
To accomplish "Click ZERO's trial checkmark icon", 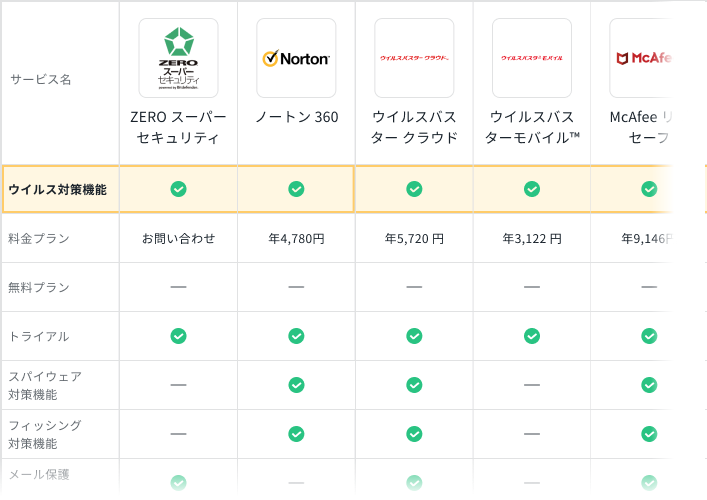I will [x=178, y=336].
